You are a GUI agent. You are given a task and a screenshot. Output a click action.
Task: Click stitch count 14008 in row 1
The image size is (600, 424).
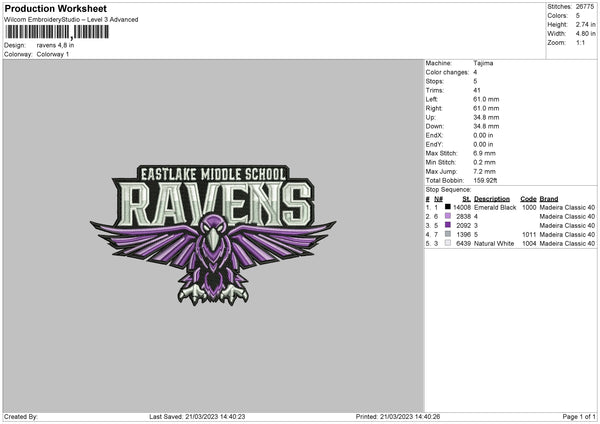coord(462,207)
